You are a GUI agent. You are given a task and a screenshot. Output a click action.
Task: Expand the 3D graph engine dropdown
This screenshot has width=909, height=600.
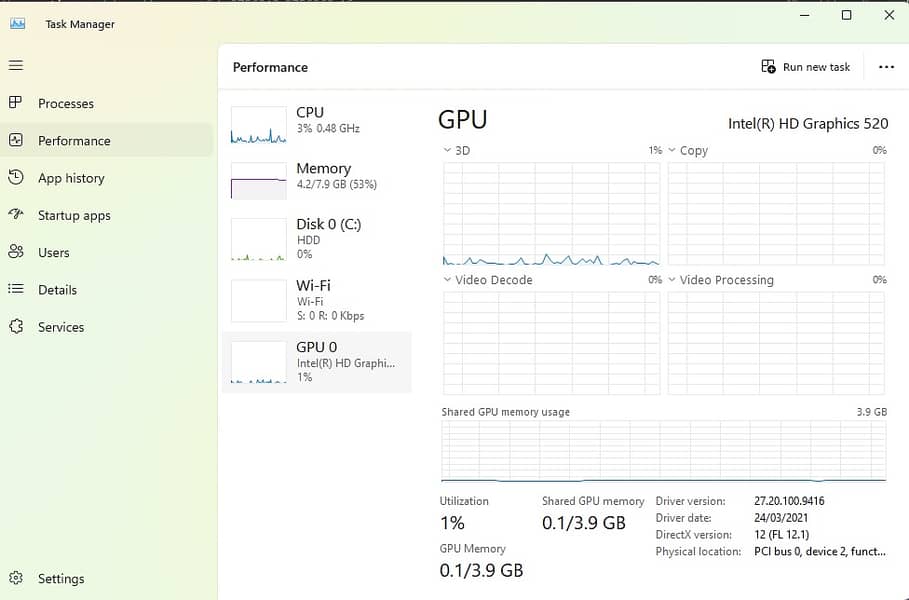(447, 150)
